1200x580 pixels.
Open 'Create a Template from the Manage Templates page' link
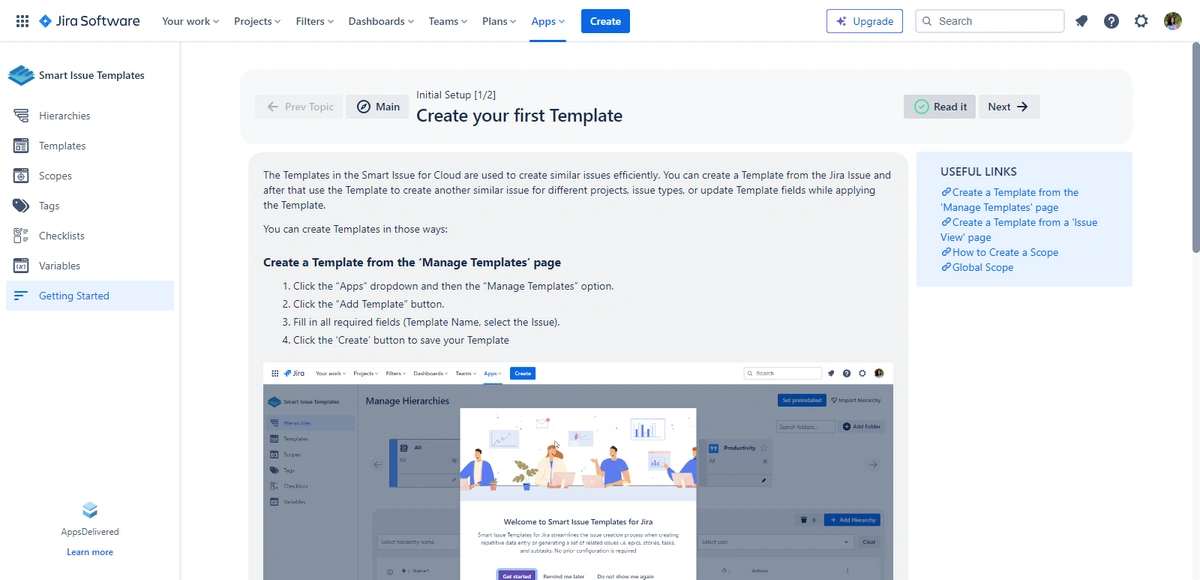point(1010,200)
